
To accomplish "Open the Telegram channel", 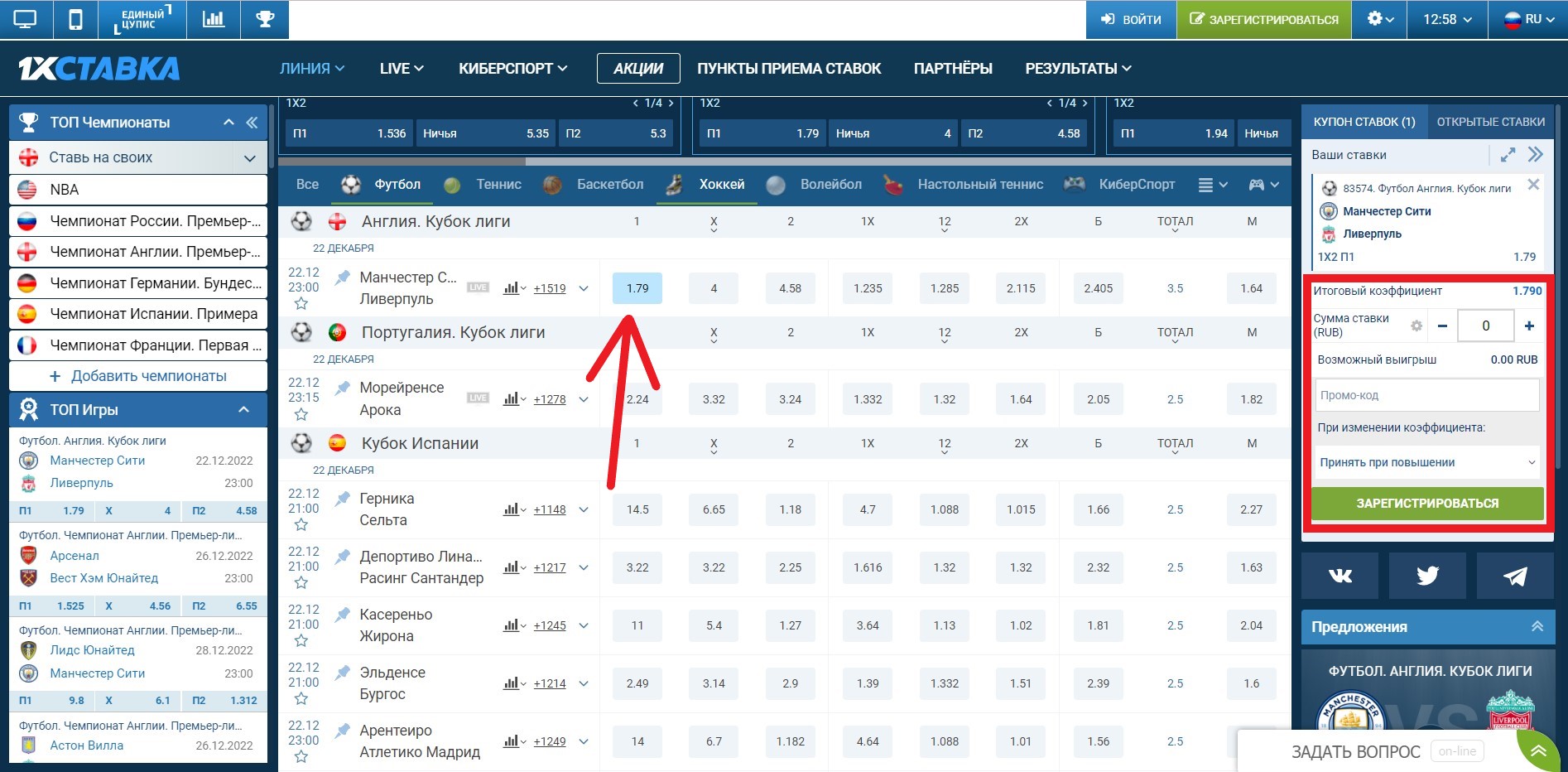I will pyautogui.click(x=1515, y=576).
